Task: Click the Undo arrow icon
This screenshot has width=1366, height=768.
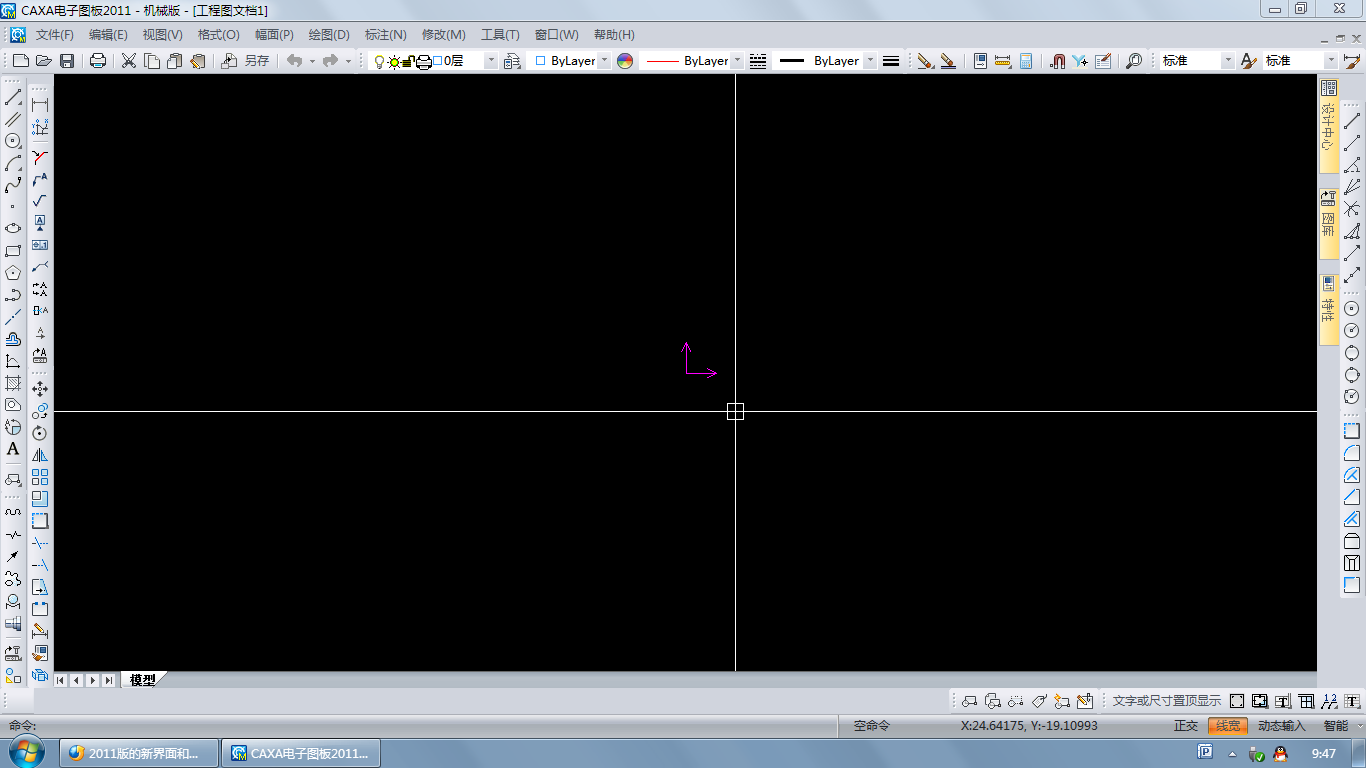Action: pos(294,61)
